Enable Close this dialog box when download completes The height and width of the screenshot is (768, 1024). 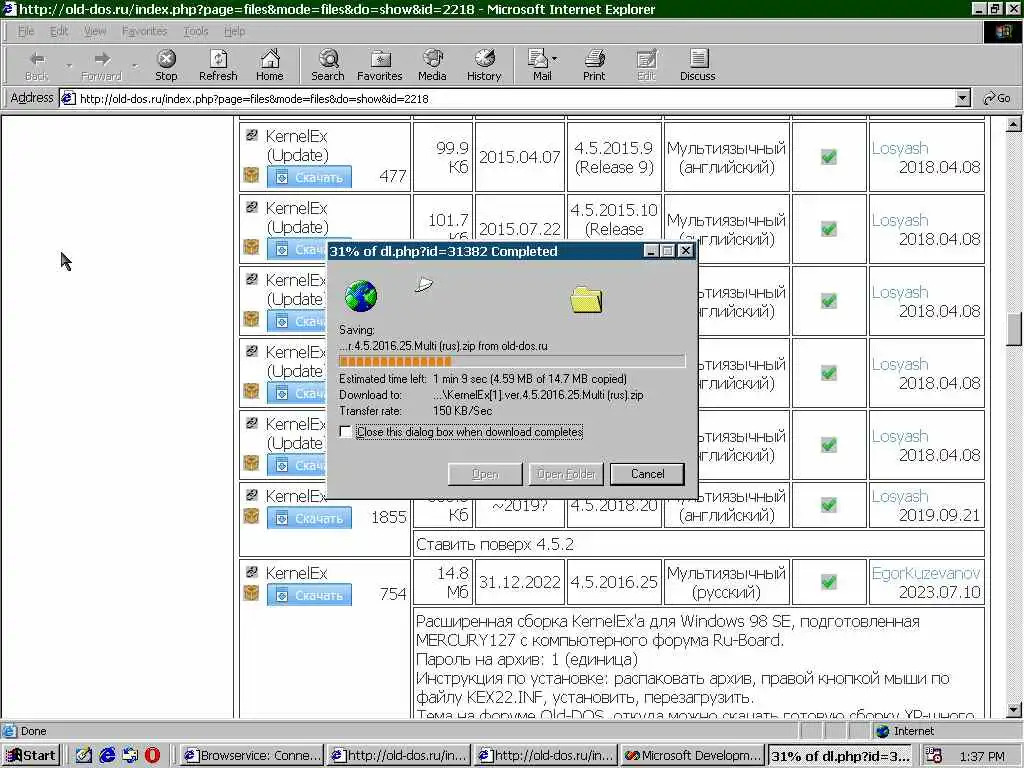coord(345,432)
